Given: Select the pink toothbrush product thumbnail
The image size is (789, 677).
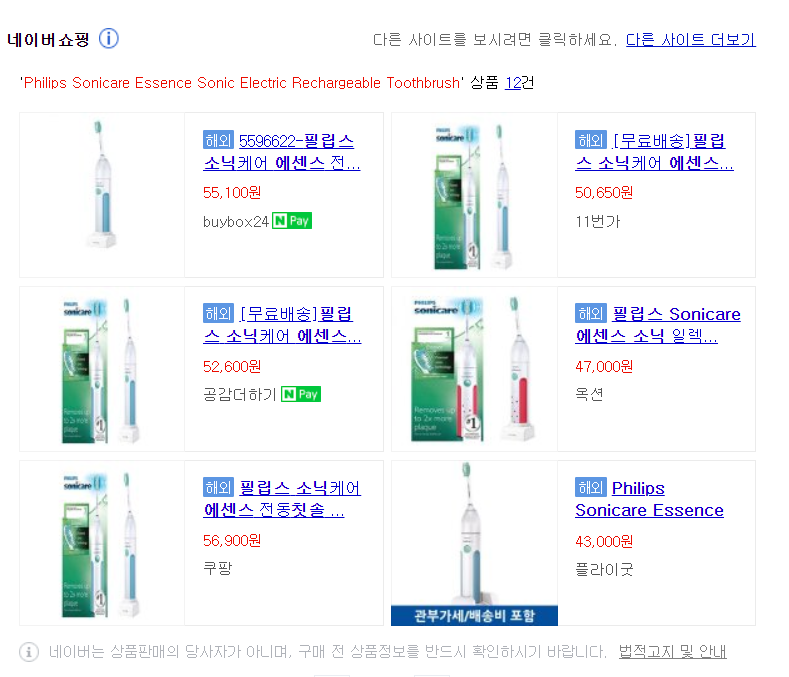Looking at the screenshot, I should pos(474,369).
